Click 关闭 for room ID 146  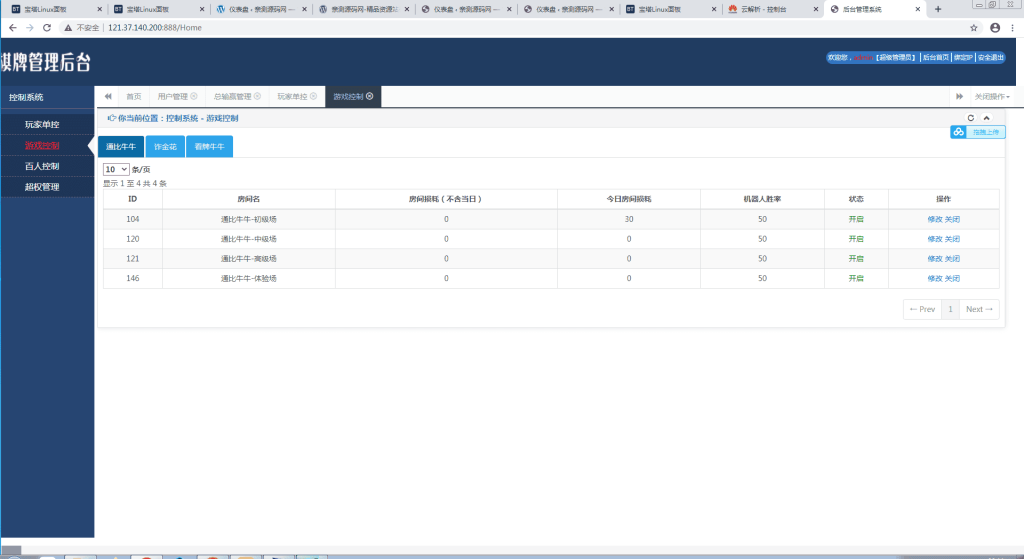point(953,278)
